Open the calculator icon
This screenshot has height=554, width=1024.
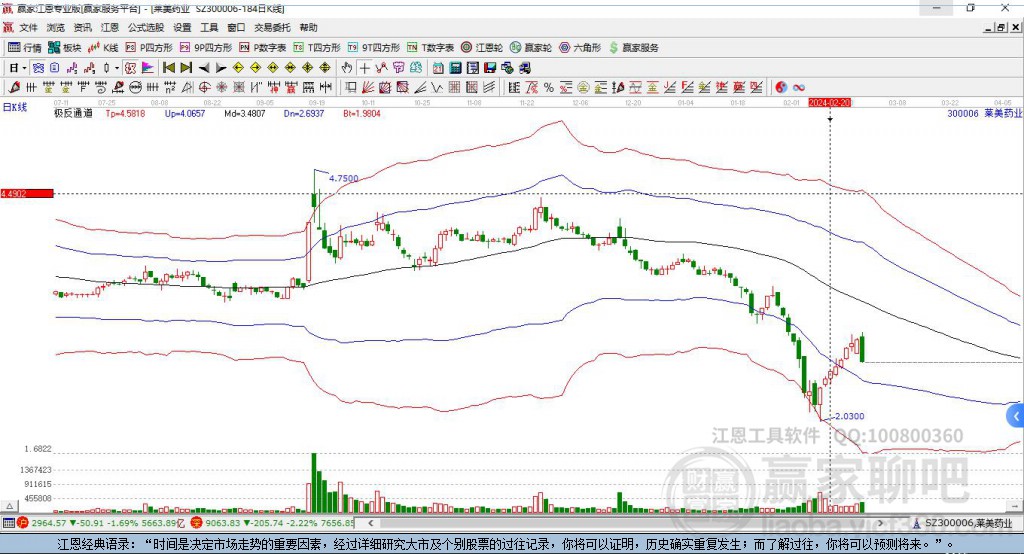click(x=455, y=68)
